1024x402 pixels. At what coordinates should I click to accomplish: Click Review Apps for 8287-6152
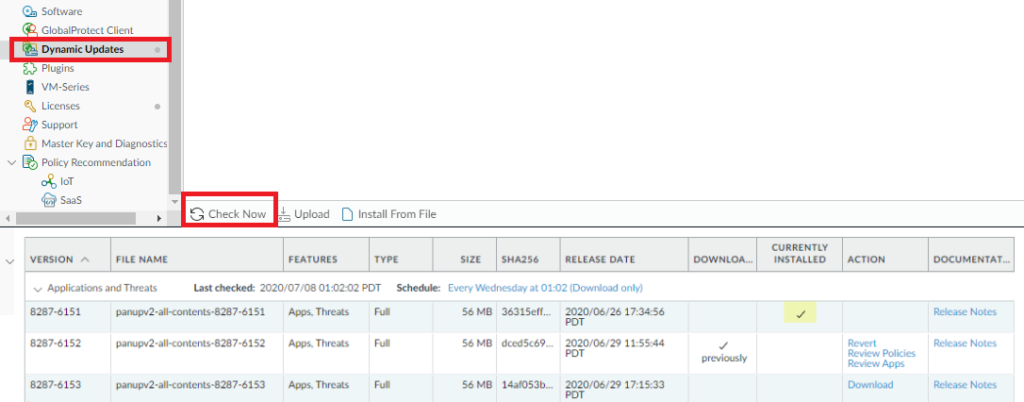coord(876,363)
